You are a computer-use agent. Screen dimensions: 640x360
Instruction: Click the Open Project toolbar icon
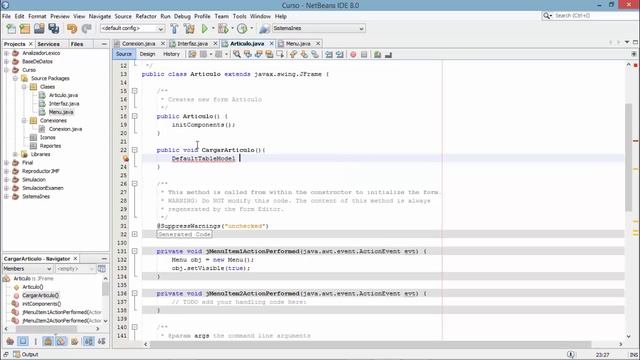click(39, 28)
